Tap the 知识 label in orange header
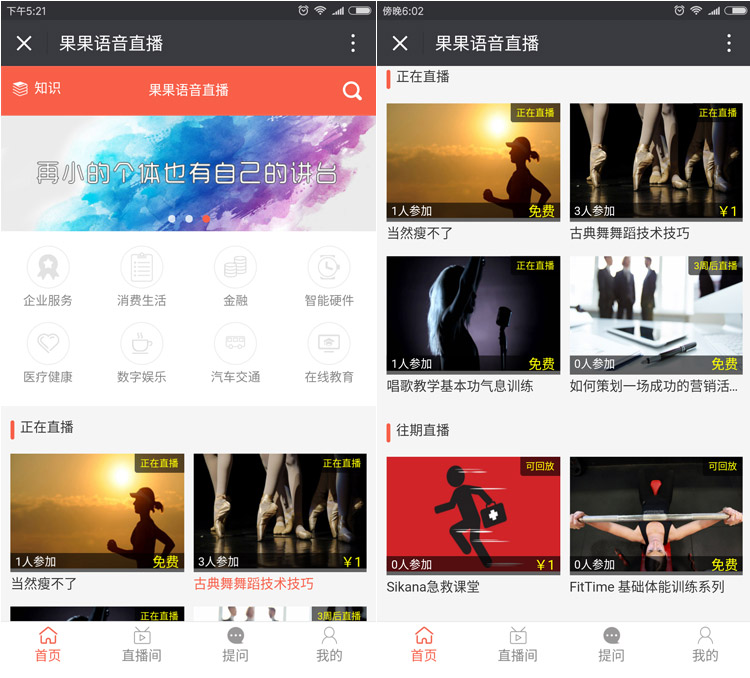The height and width of the screenshot is (678, 750). click(47, 88)
